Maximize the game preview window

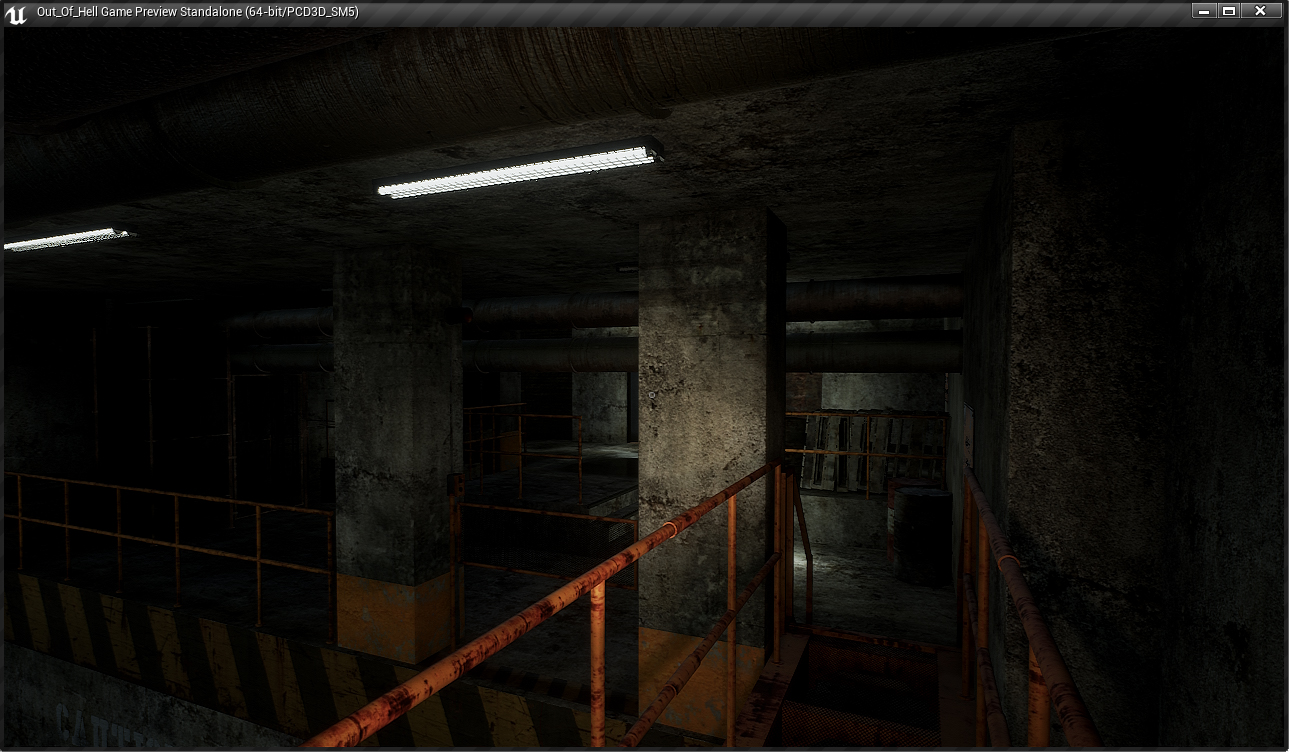coord(1229,11)
